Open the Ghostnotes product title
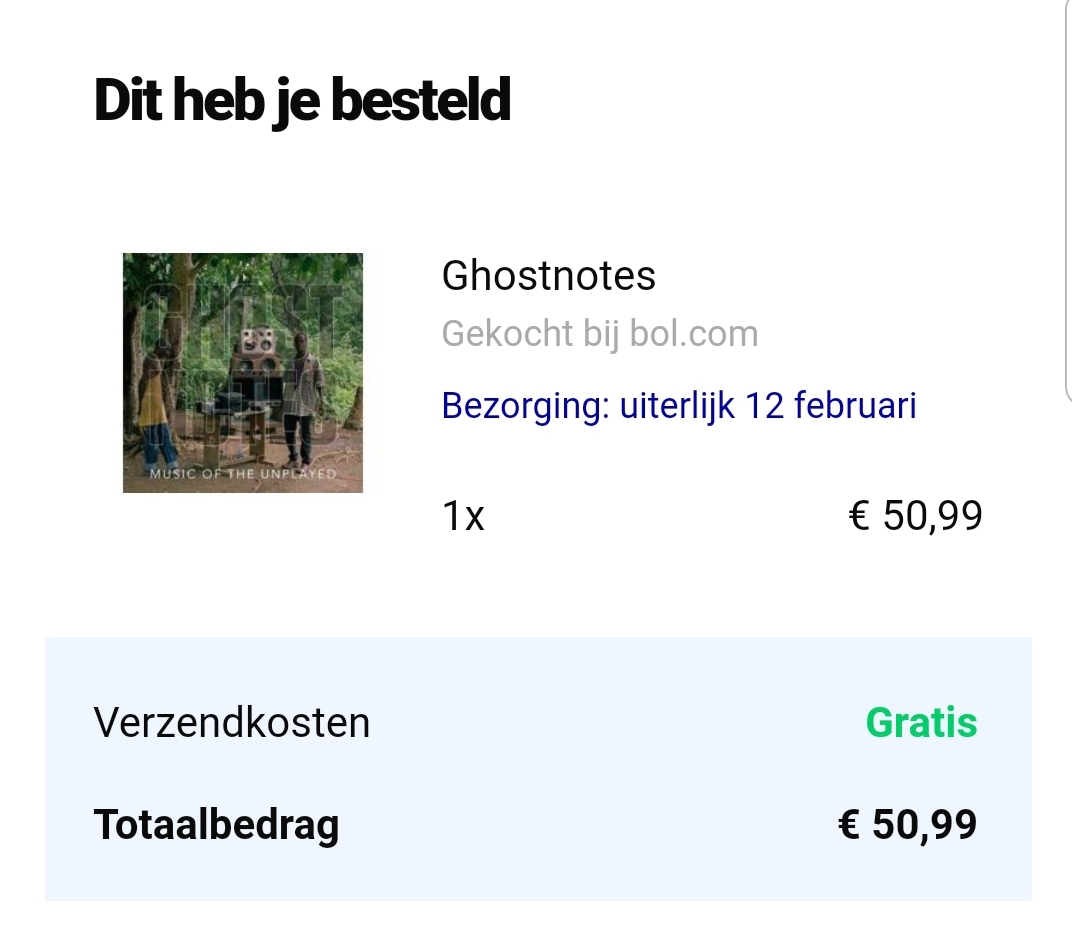Image resolution: width=1072 pixels, height=948 pixels. [548, 276]
